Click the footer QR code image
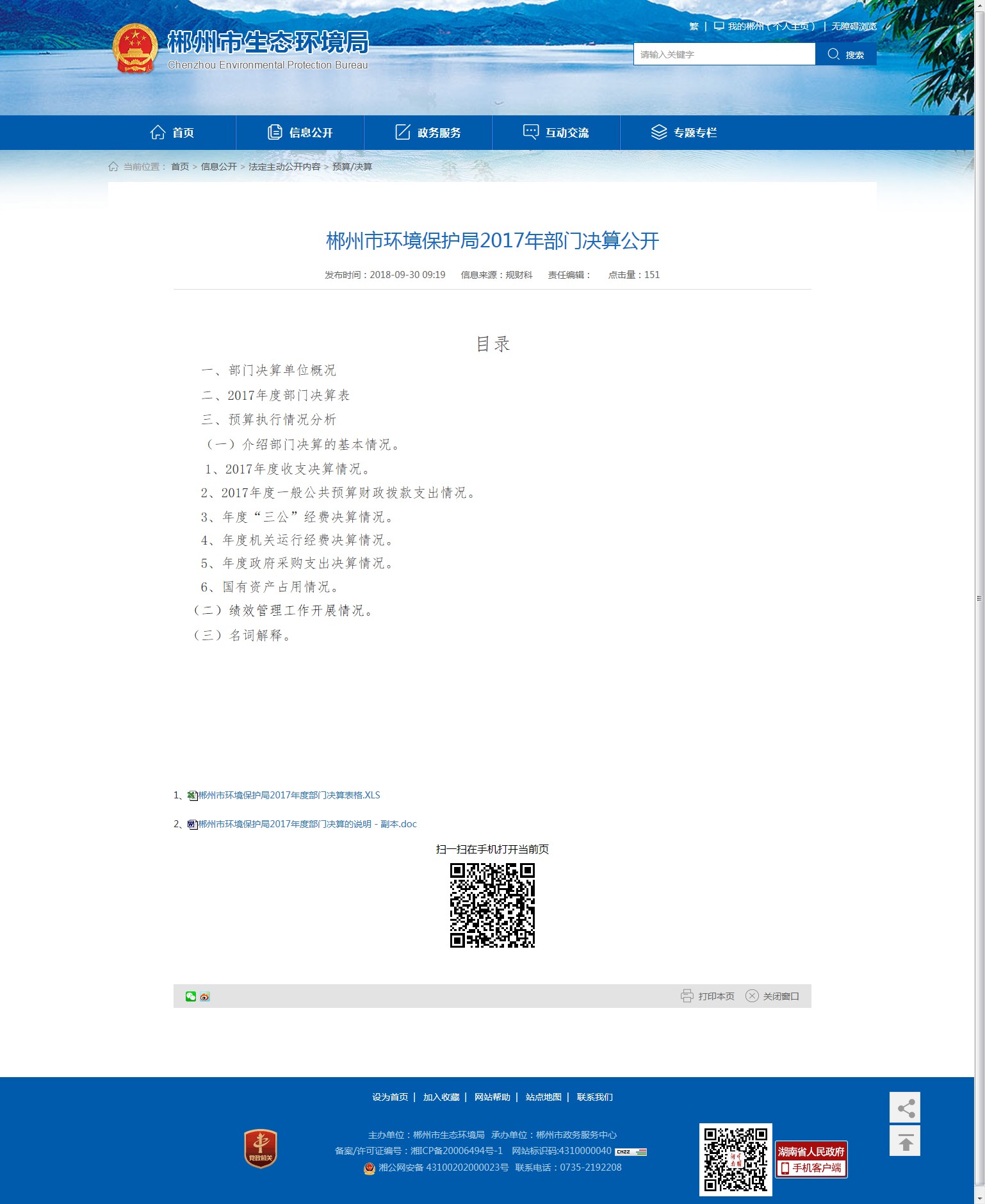 point(736,1160)
